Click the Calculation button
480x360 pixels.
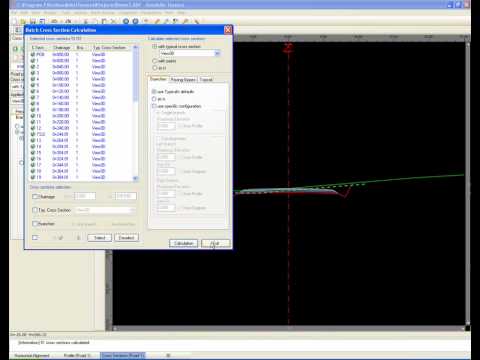[x=183, y=244]
